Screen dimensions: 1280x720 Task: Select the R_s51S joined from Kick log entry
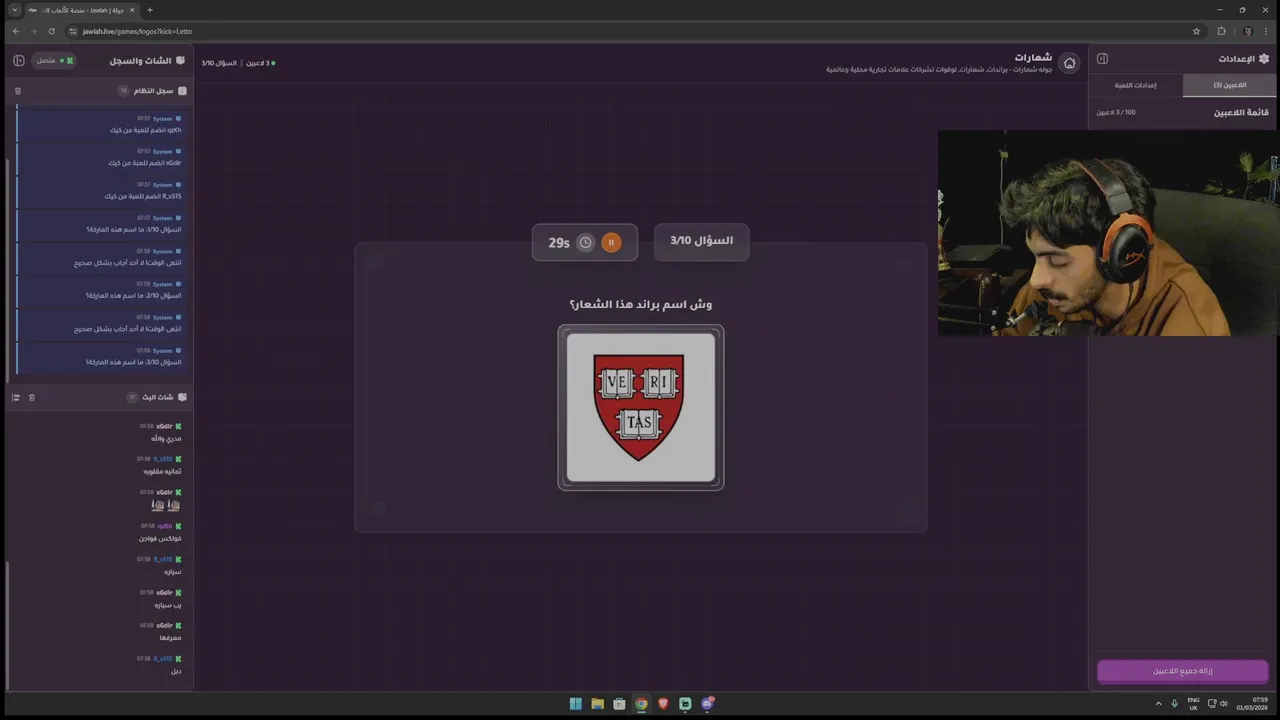pos(100,191)
